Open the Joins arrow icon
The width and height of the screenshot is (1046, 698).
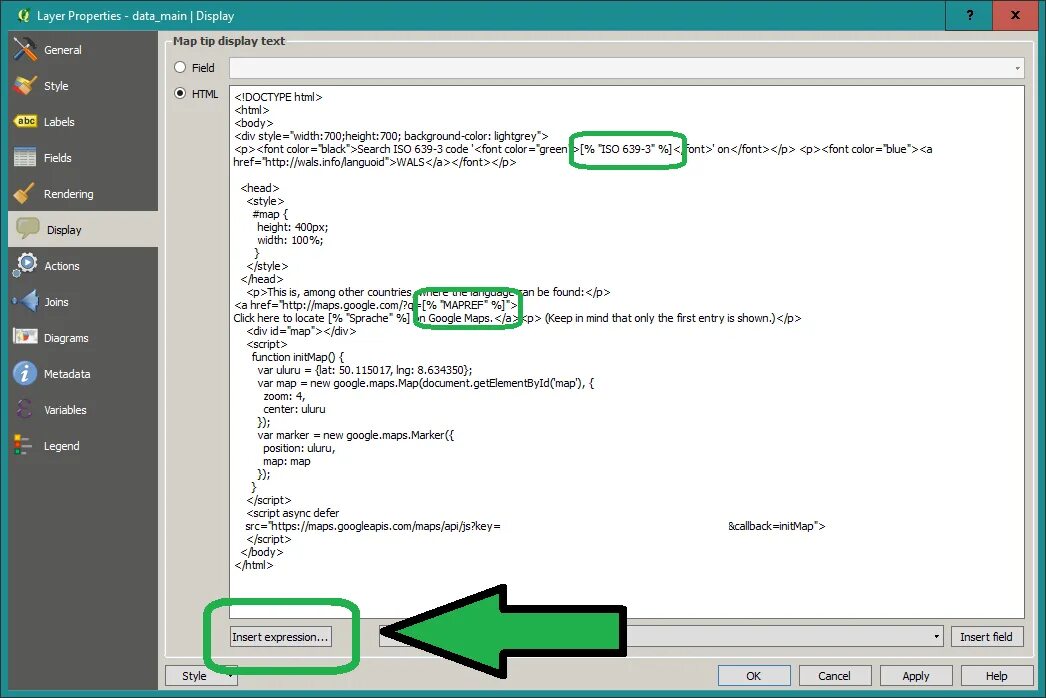click(x=25, y=301)
